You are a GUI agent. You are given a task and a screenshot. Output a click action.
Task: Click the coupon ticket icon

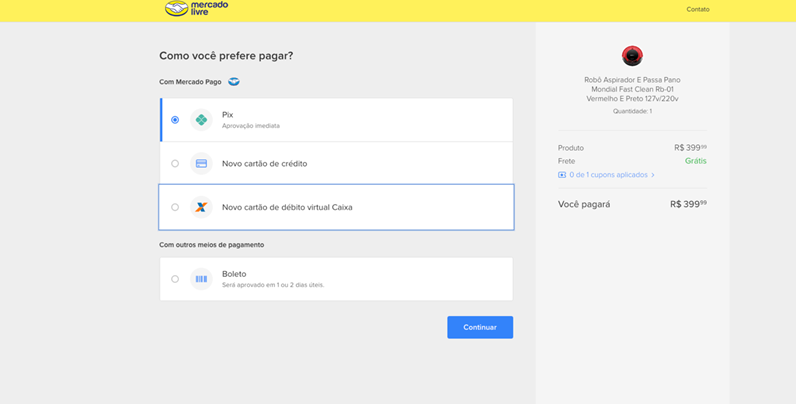(x=562, y=175)
